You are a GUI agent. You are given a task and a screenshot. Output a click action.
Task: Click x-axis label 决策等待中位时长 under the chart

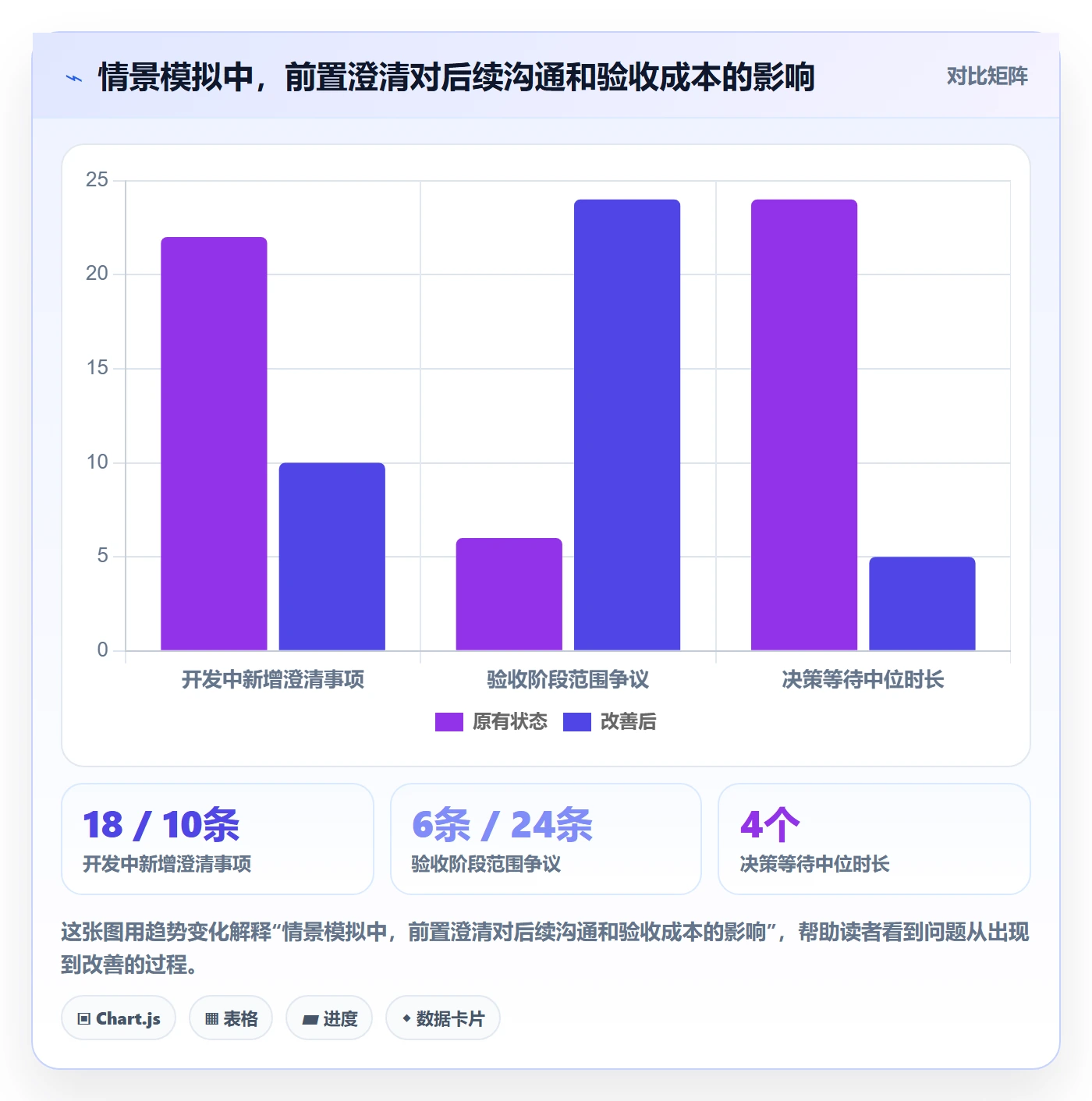(x=863, y=680)
